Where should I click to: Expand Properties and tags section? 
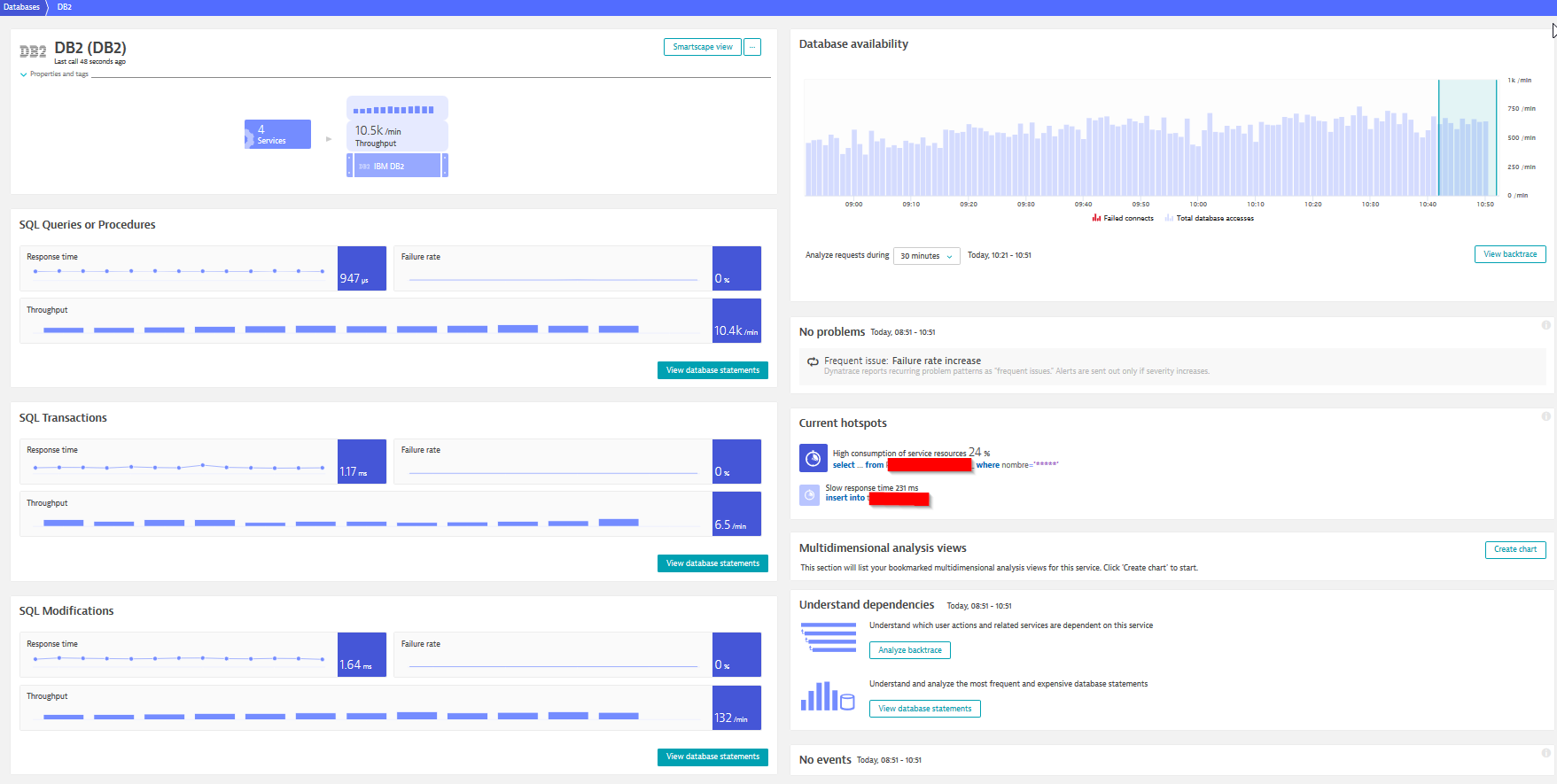click(x=54, y=74)
